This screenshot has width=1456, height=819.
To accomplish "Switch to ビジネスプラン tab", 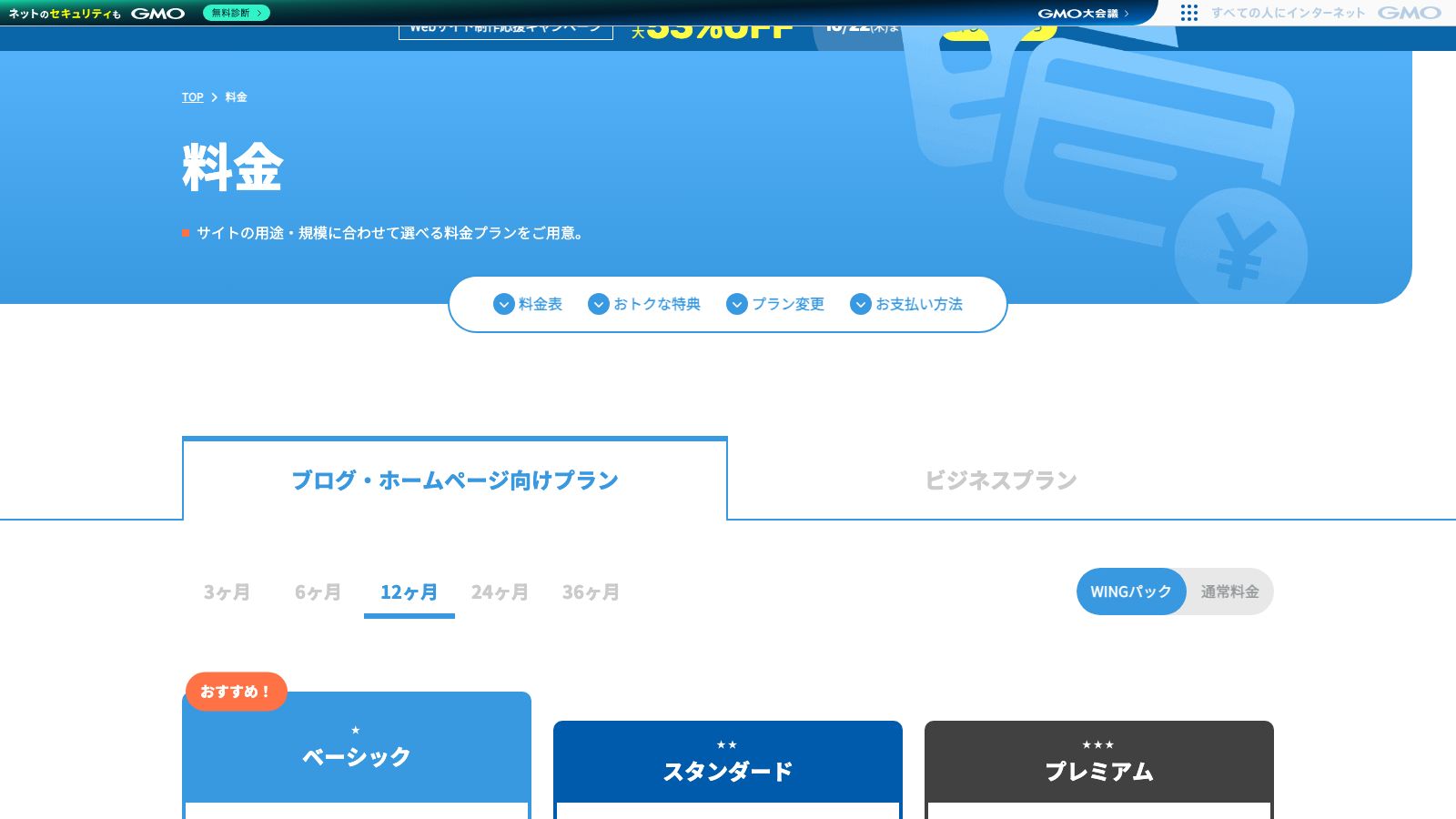I will [x=1001, y=480].
